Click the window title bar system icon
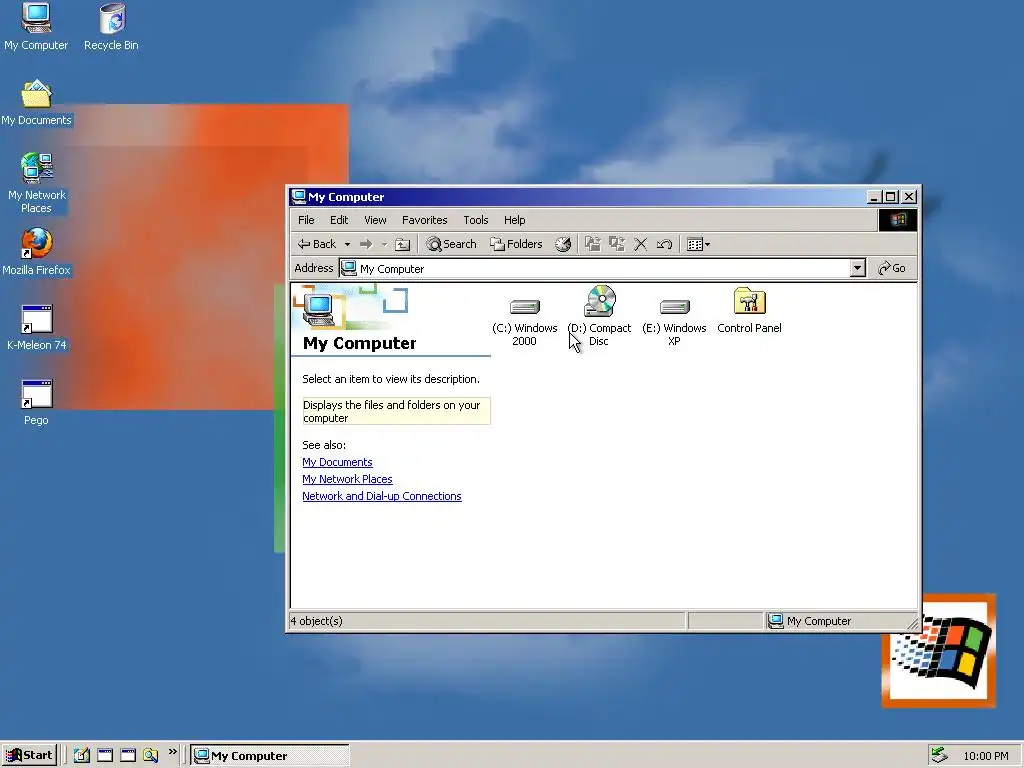Screen dimensions: 1024x768 [299, 197]
